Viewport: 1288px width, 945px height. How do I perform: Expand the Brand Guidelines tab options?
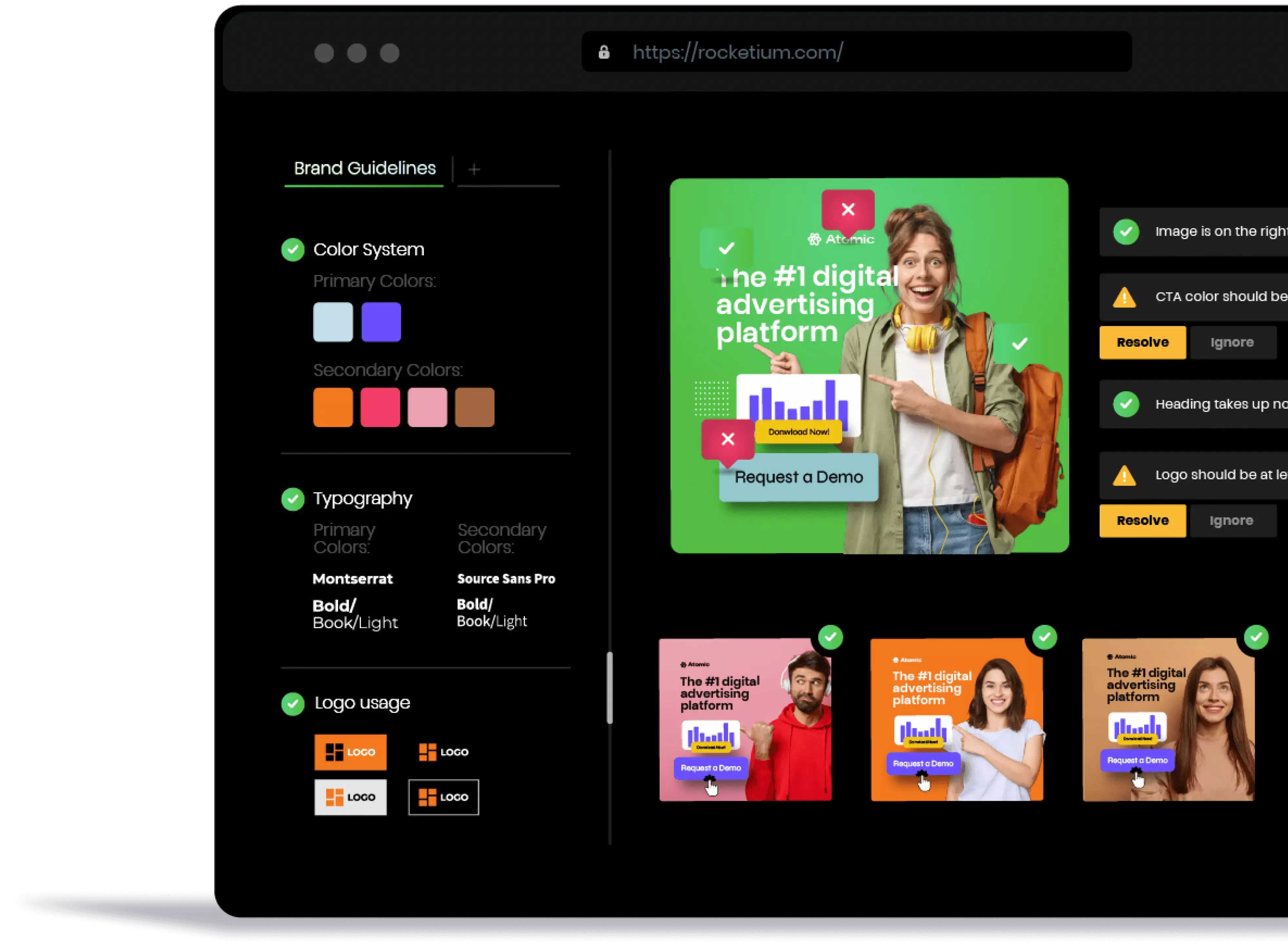[474, 168]
